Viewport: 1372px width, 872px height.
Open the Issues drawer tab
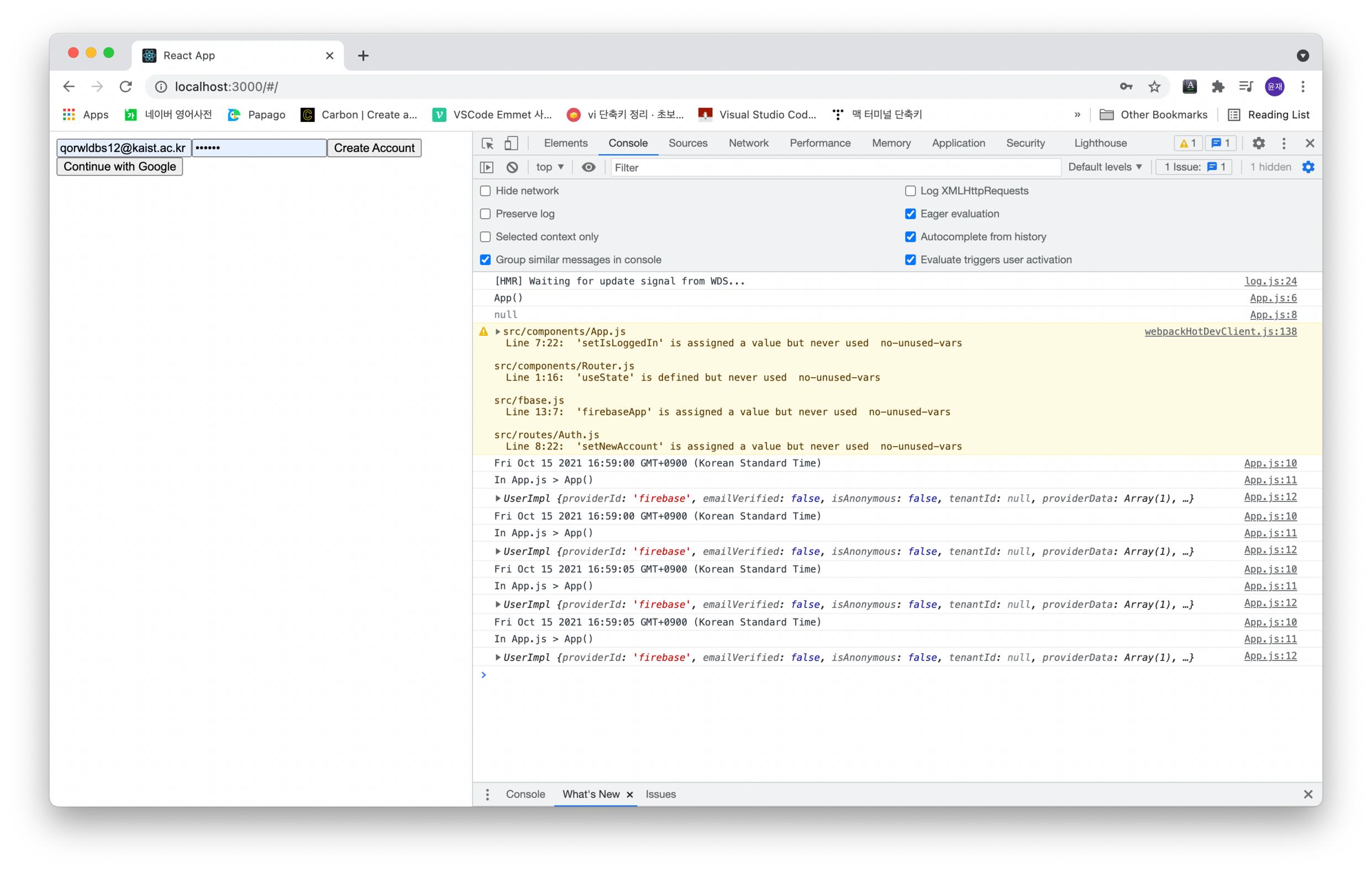660,795
